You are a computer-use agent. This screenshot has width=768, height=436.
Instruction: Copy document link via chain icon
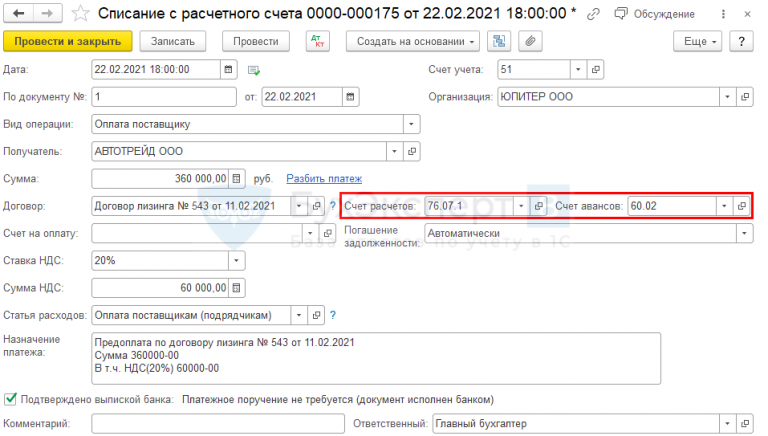[595, 14]
